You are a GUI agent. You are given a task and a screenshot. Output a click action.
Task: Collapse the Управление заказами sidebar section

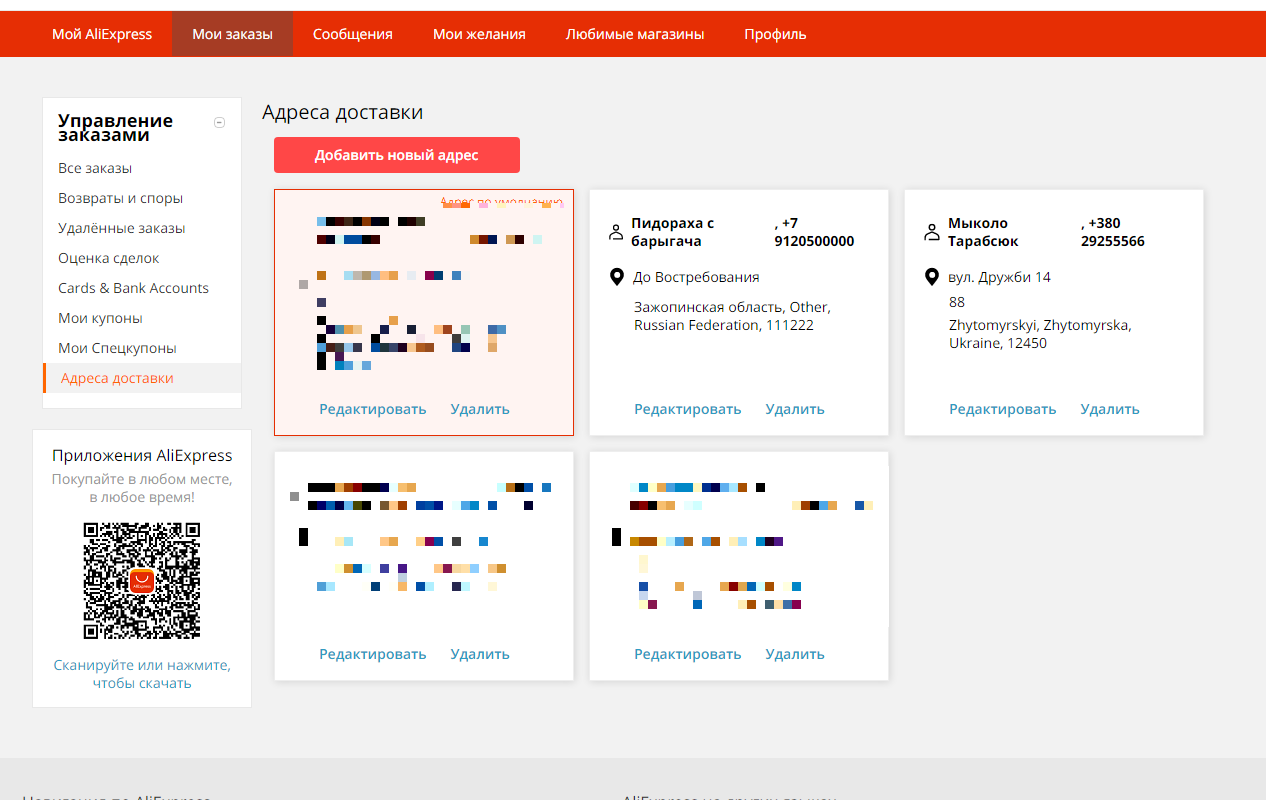point(220,123)
